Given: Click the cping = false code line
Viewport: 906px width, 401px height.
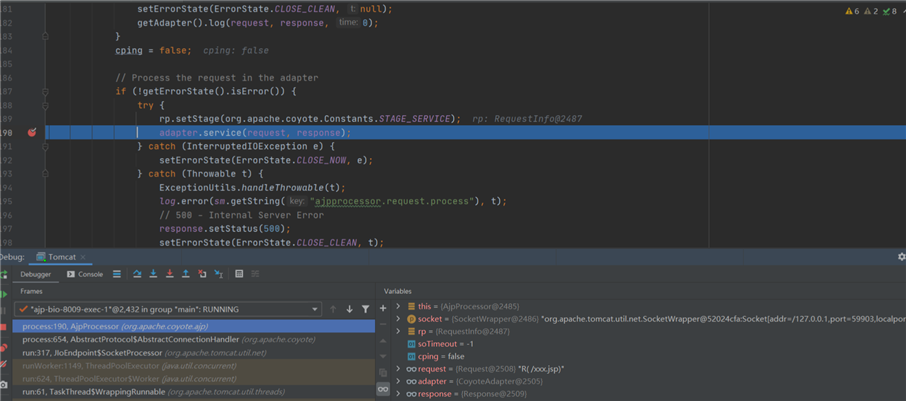Looking at the screenshot, I should 153,50.
